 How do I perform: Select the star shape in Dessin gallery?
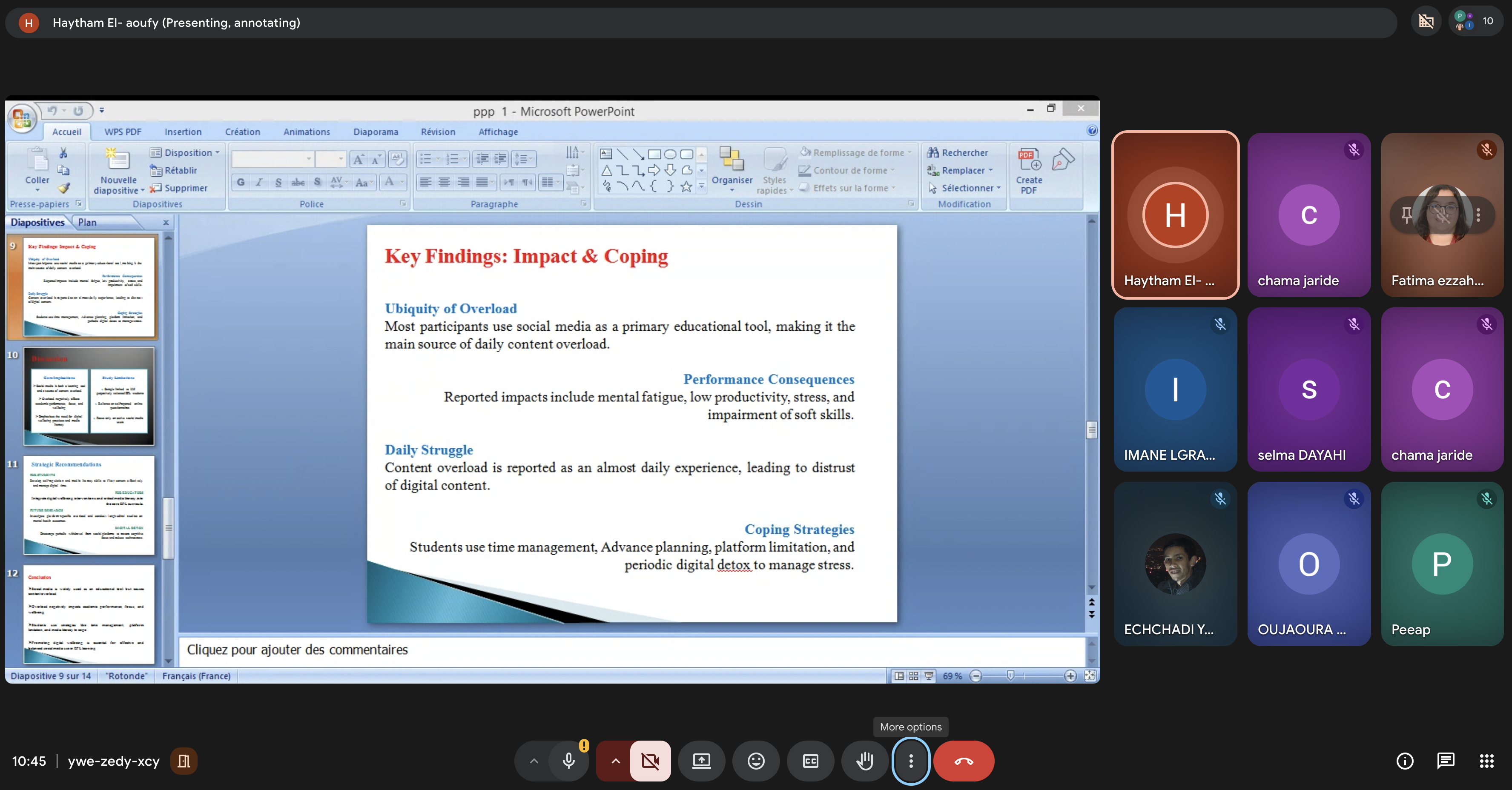(686, 187)
